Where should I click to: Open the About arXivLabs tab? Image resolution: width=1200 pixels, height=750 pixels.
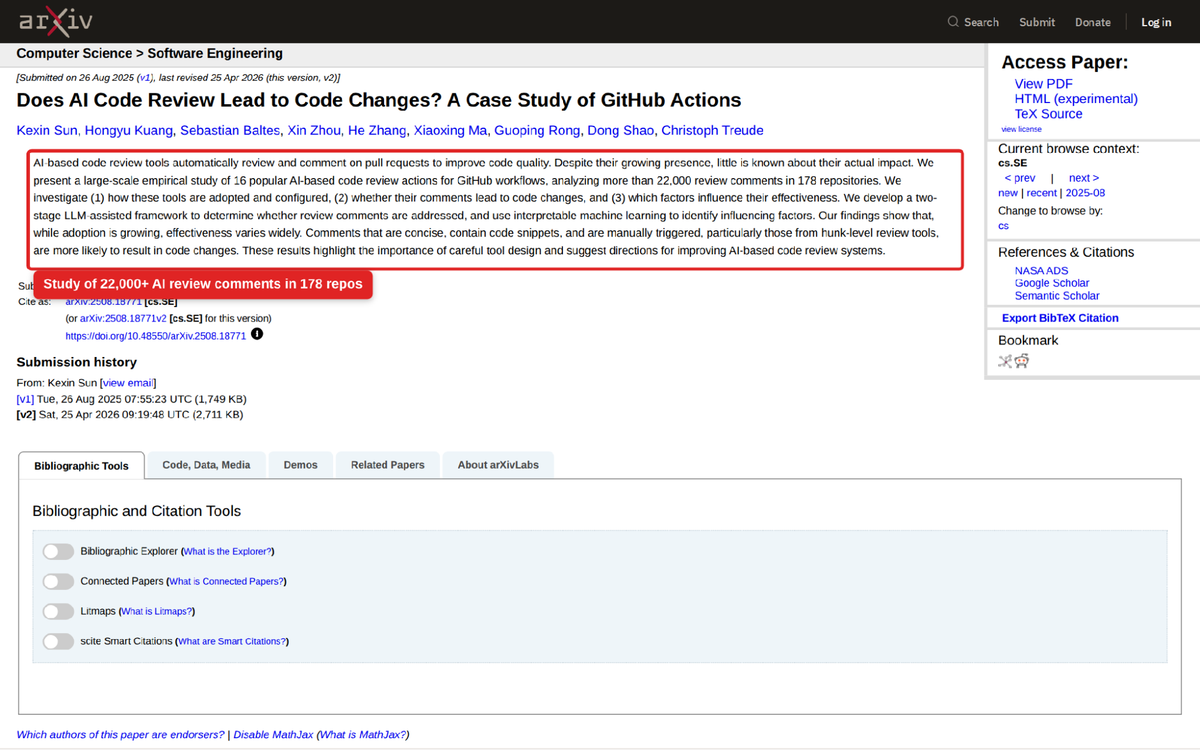[498, 465]
